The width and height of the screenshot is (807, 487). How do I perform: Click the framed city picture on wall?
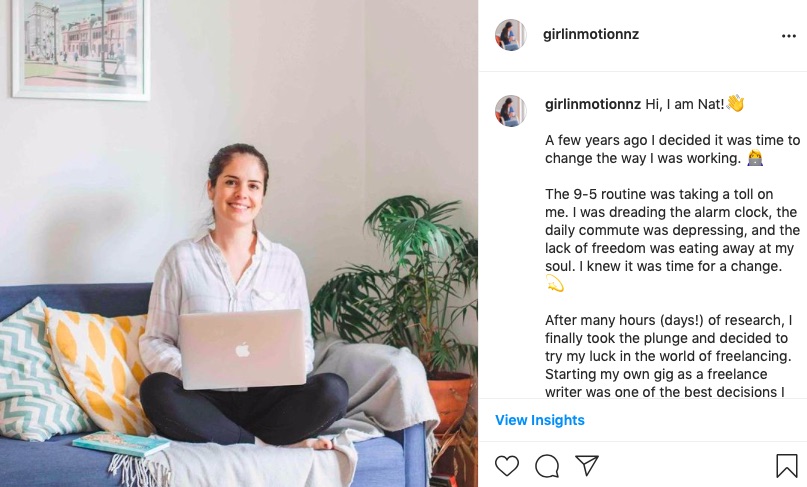[x=81, y=49]
